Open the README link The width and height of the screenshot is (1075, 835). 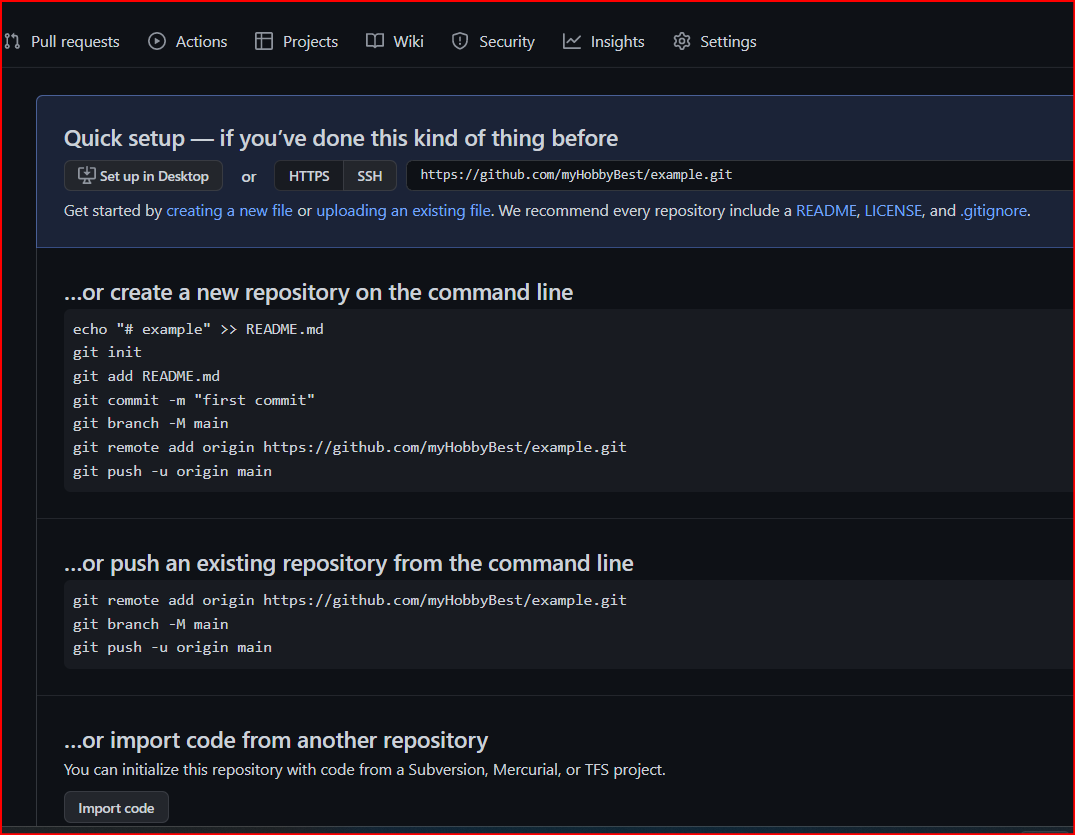(x=826, y=211)
